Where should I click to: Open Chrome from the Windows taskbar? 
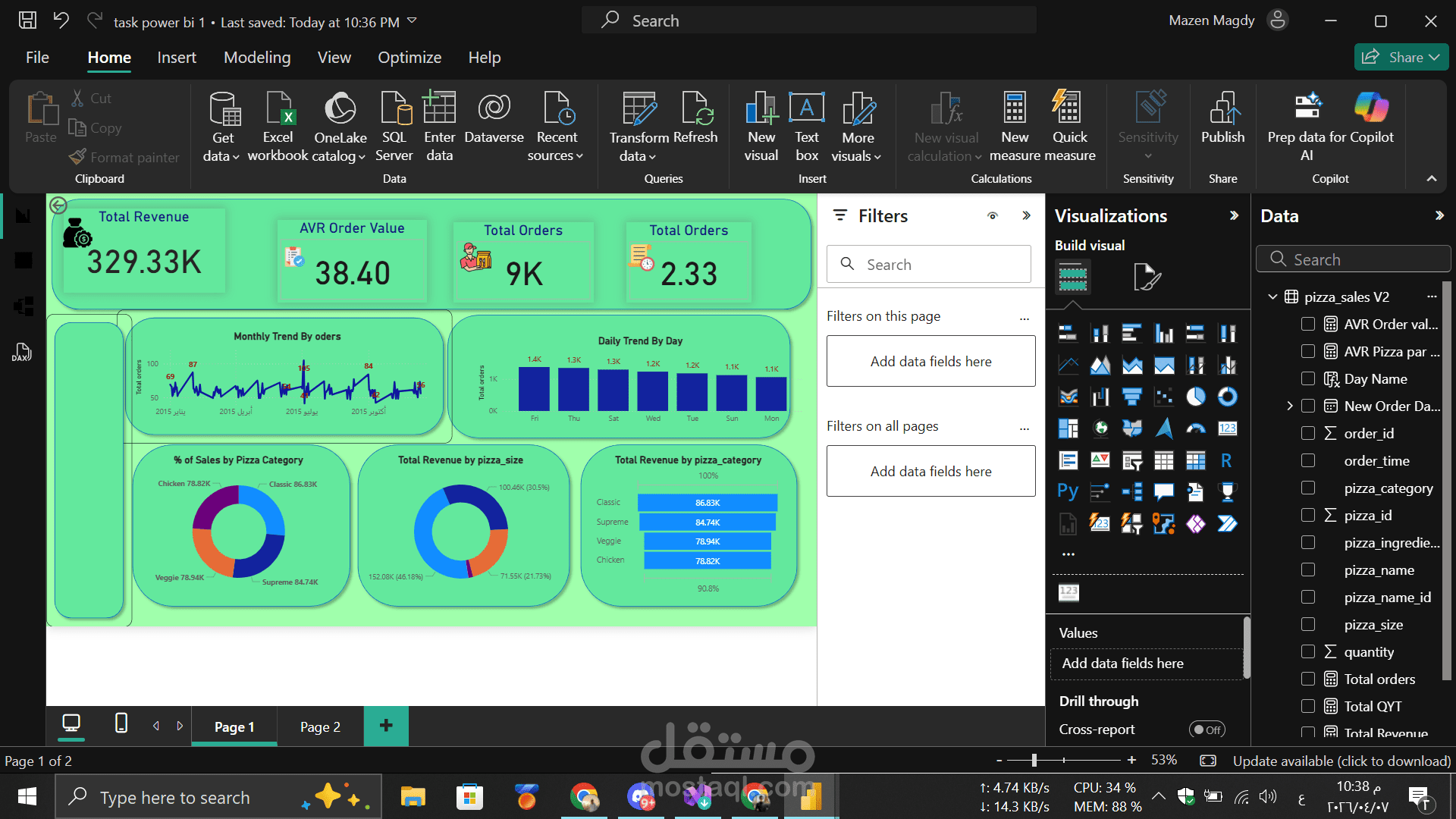coord(584,797)
